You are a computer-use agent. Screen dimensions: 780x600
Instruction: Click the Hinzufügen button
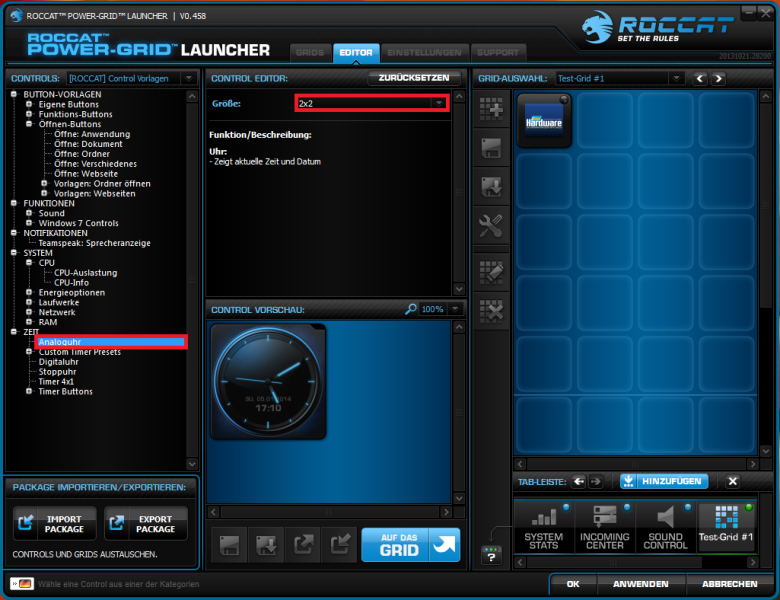pyautogui.click(x=664, y=481)
